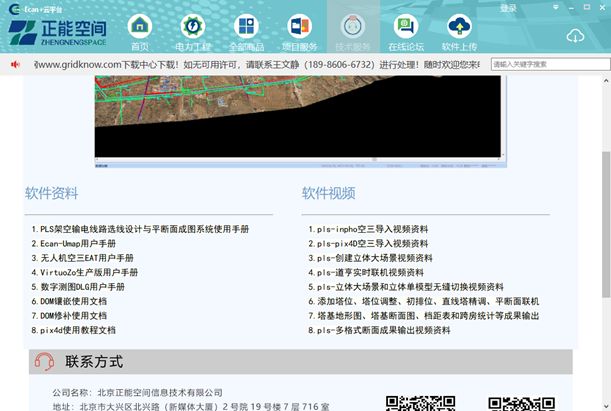Open the 项目服务 icon
The width and height of the screenshot is (611, 411).
tap(300, 26)
